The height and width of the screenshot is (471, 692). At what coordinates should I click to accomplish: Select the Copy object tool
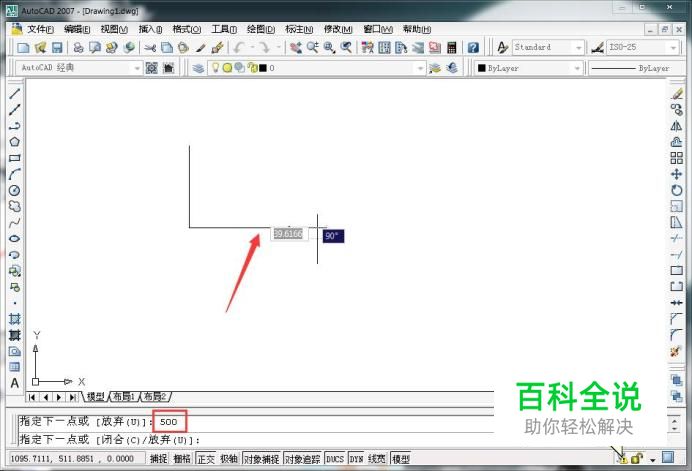click(x=676, y=109)
